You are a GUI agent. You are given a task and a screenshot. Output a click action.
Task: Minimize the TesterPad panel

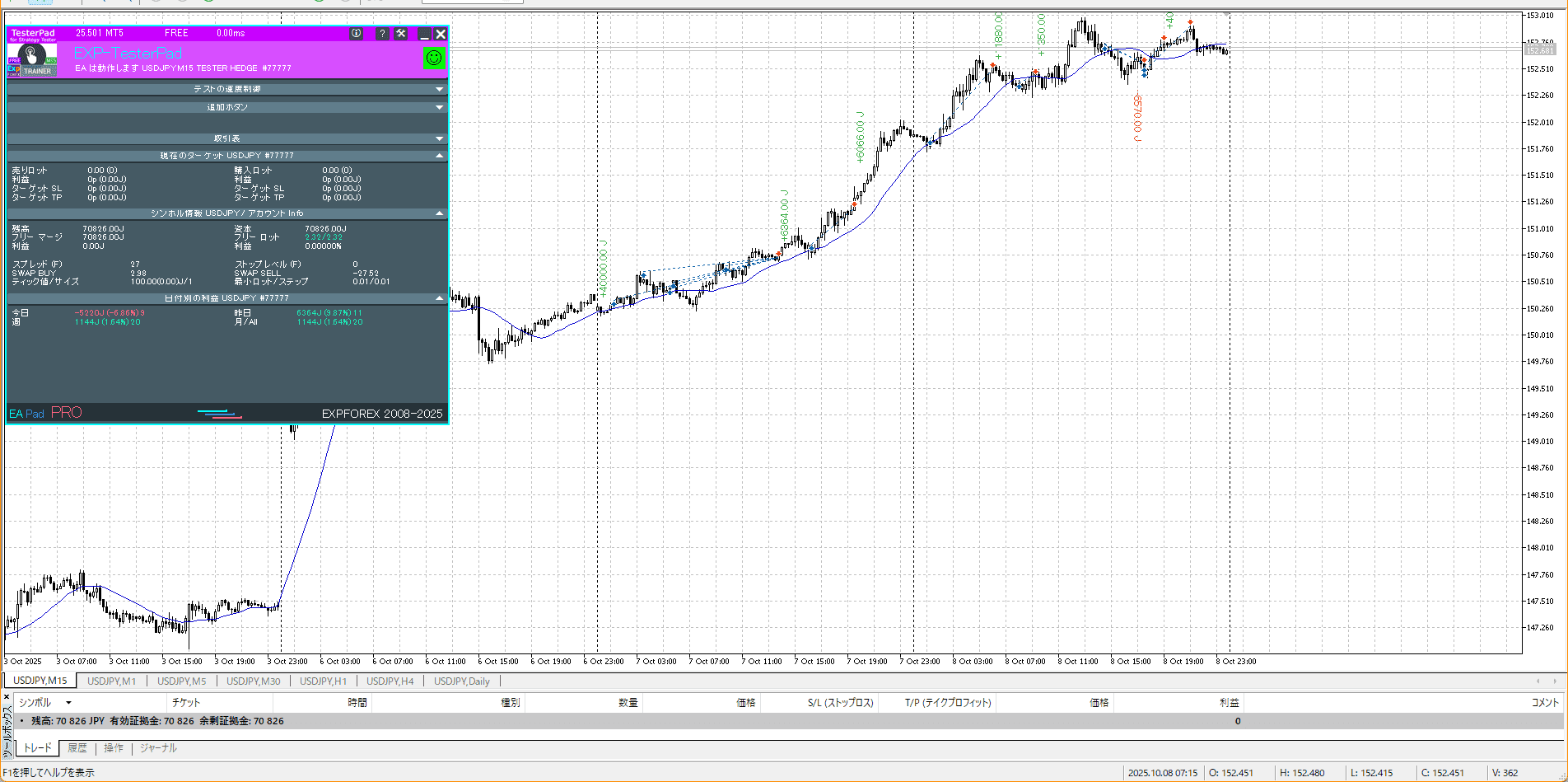pyautogui.click(x=424, y=34)
